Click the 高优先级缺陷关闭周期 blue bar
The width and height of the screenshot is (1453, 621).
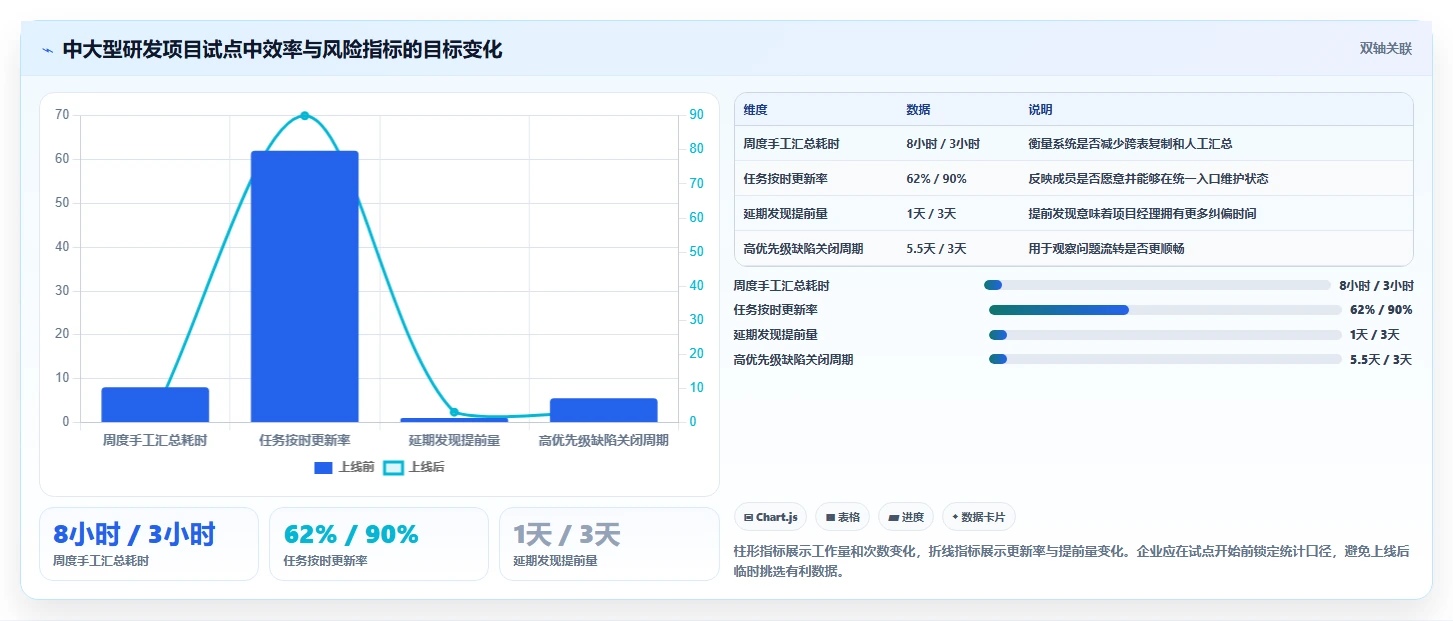pyautogui.click(x=604, y=410)
